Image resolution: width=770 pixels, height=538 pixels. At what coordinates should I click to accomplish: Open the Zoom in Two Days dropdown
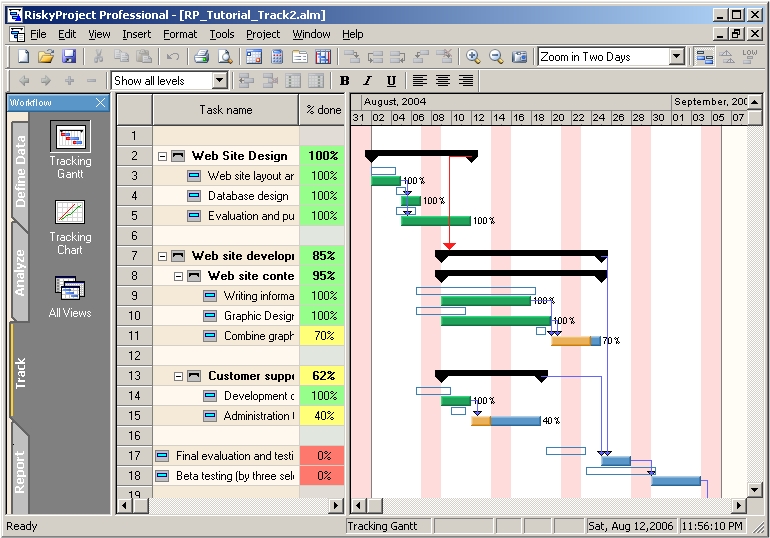click(x=677, y=57)
